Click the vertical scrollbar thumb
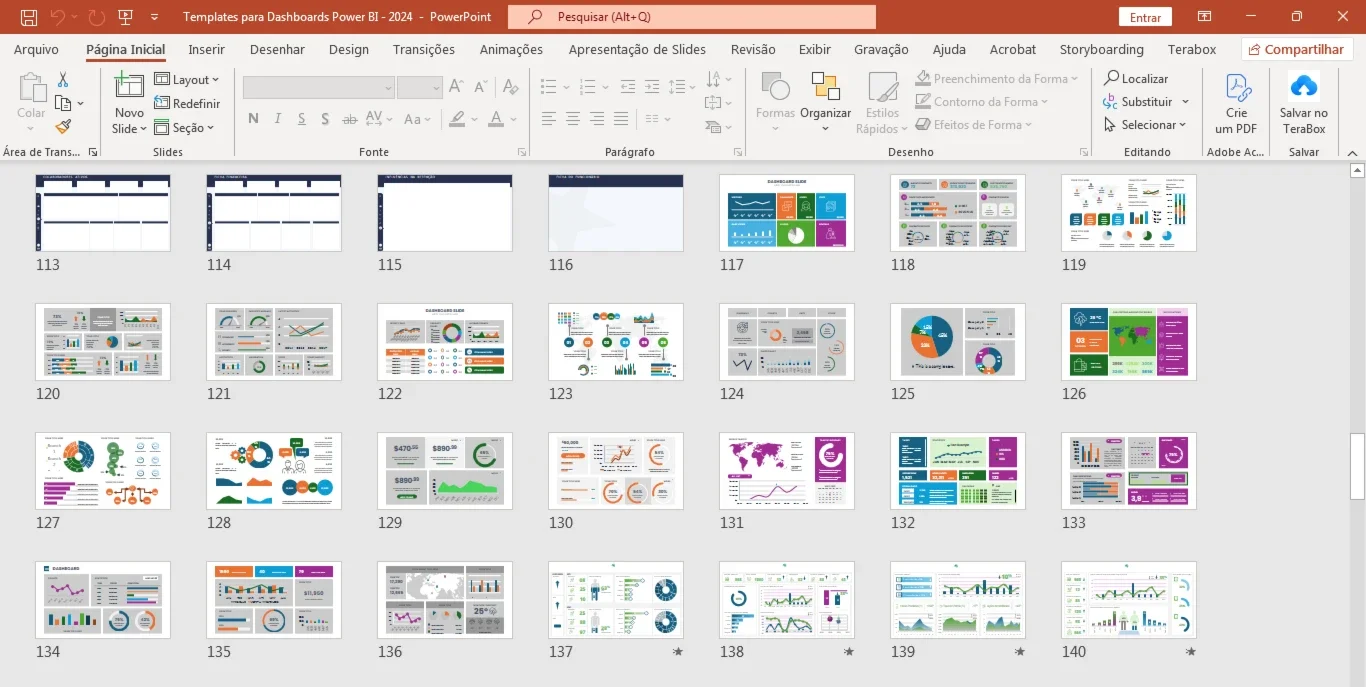 (1357, 466)
